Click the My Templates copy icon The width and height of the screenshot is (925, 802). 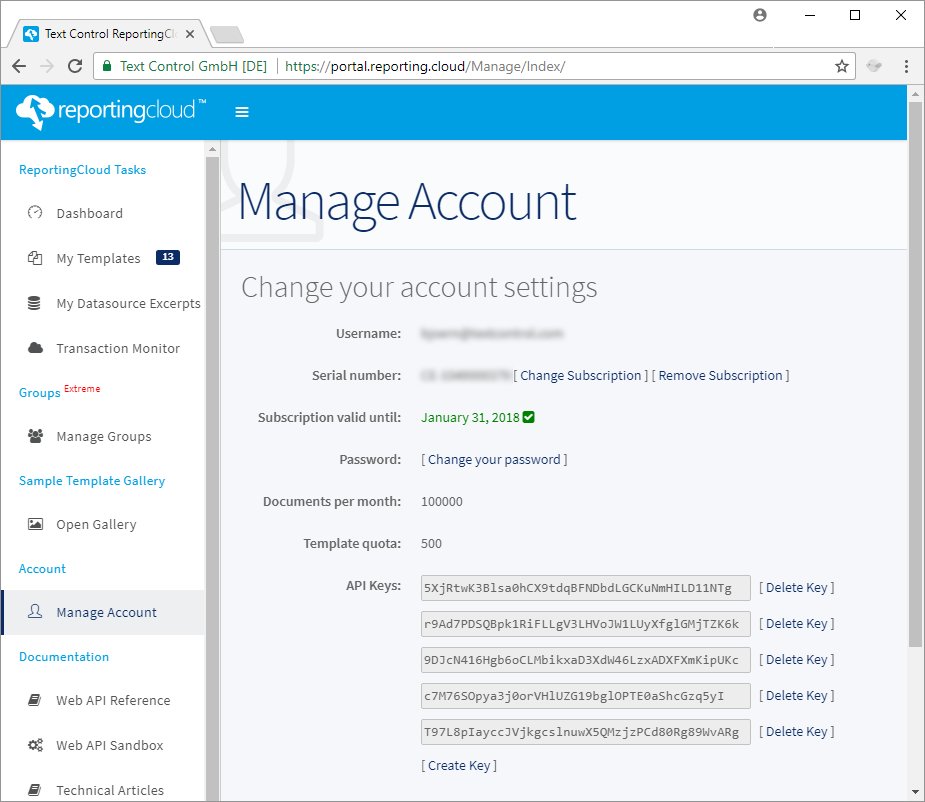35,258
